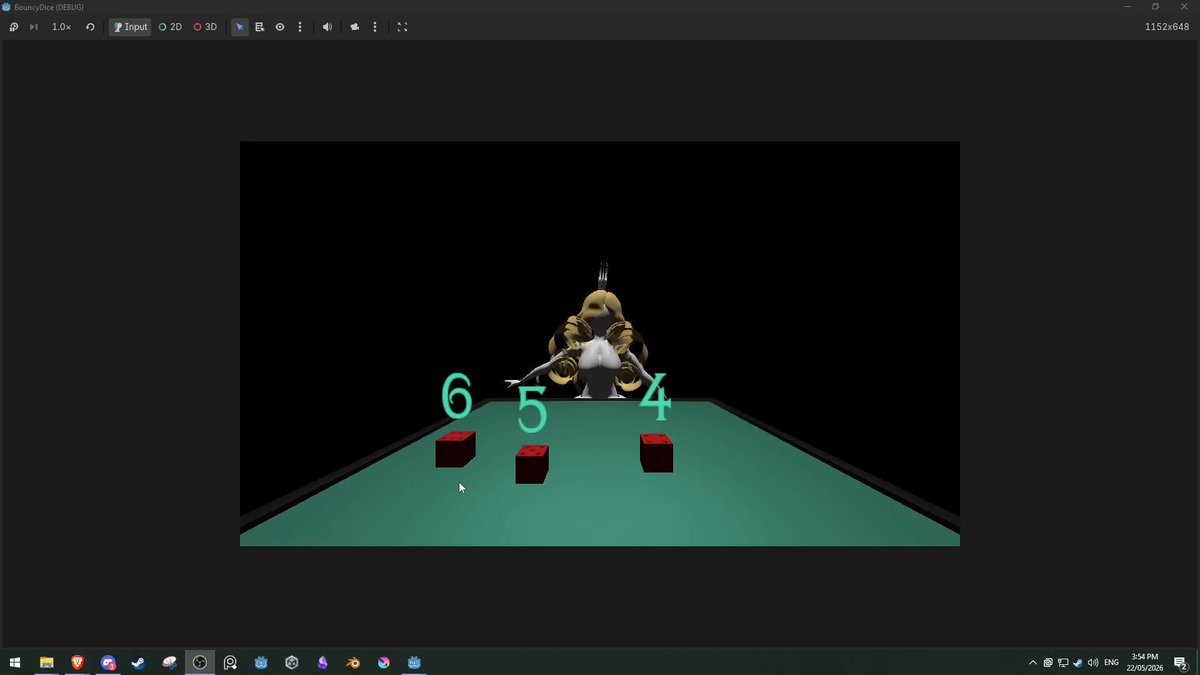Reset game speed with the circular arrow icon
This screenshot has width=1200, height=675.
pyautogui.click(x=90, y=27)
